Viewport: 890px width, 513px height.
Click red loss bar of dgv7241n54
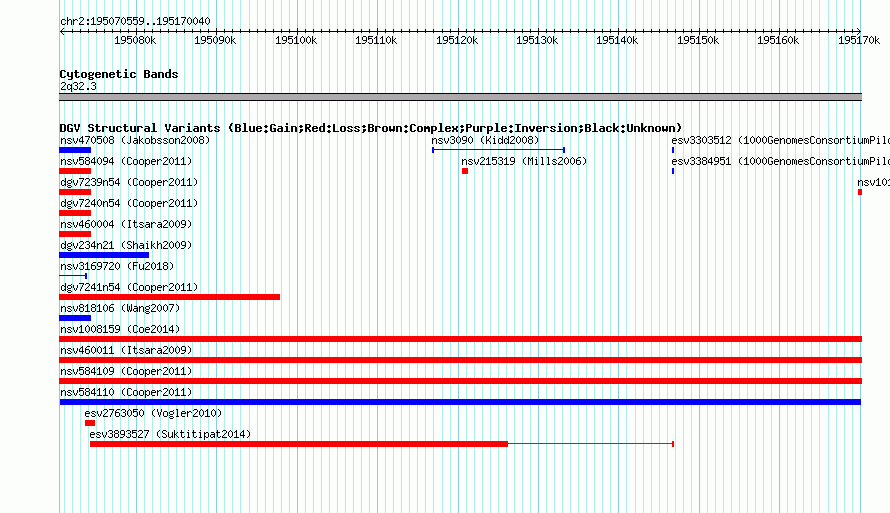pyautogui.click(x=169, y=297)
